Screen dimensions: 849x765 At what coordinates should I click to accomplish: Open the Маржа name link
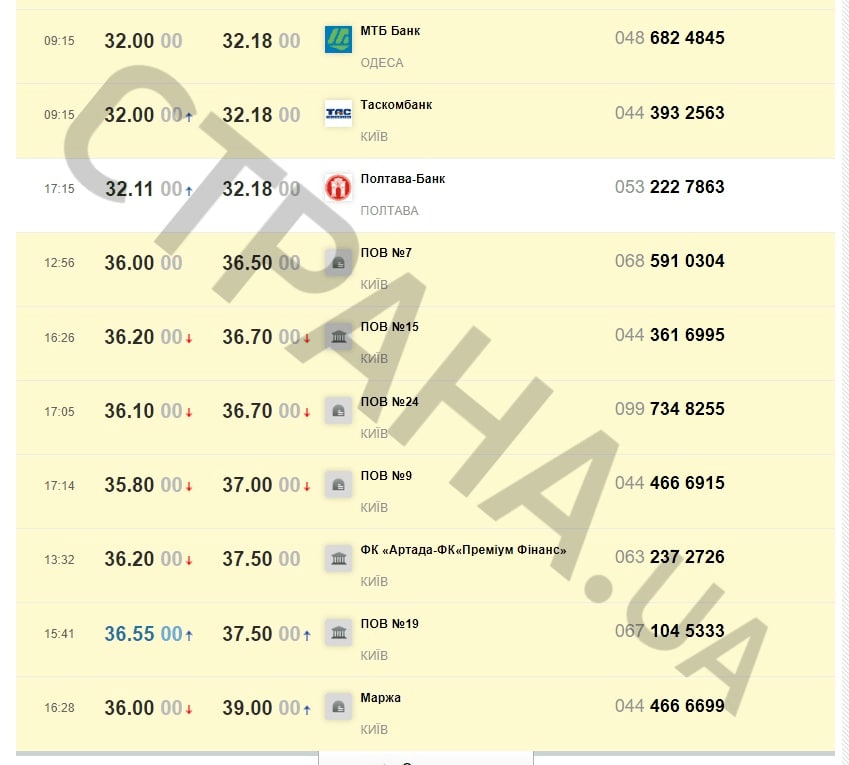[380, 698]
